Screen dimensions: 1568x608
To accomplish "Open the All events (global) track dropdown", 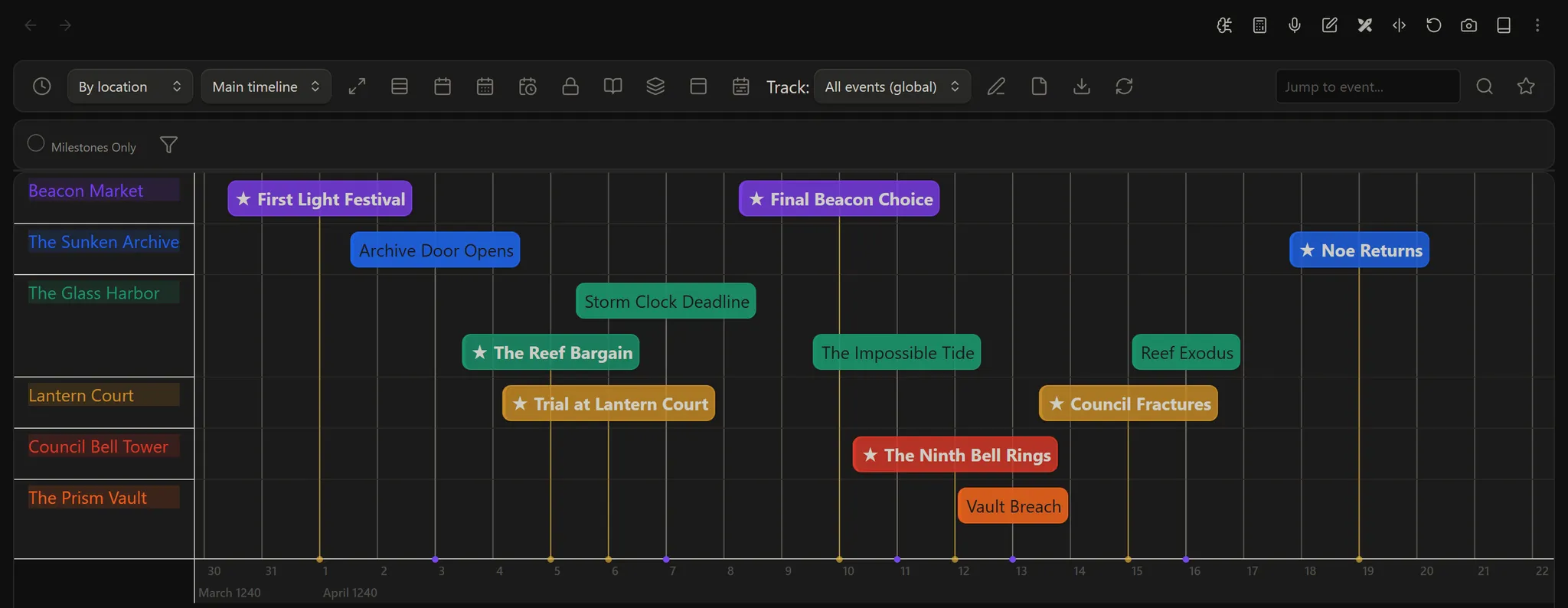I will click(893, 87).
